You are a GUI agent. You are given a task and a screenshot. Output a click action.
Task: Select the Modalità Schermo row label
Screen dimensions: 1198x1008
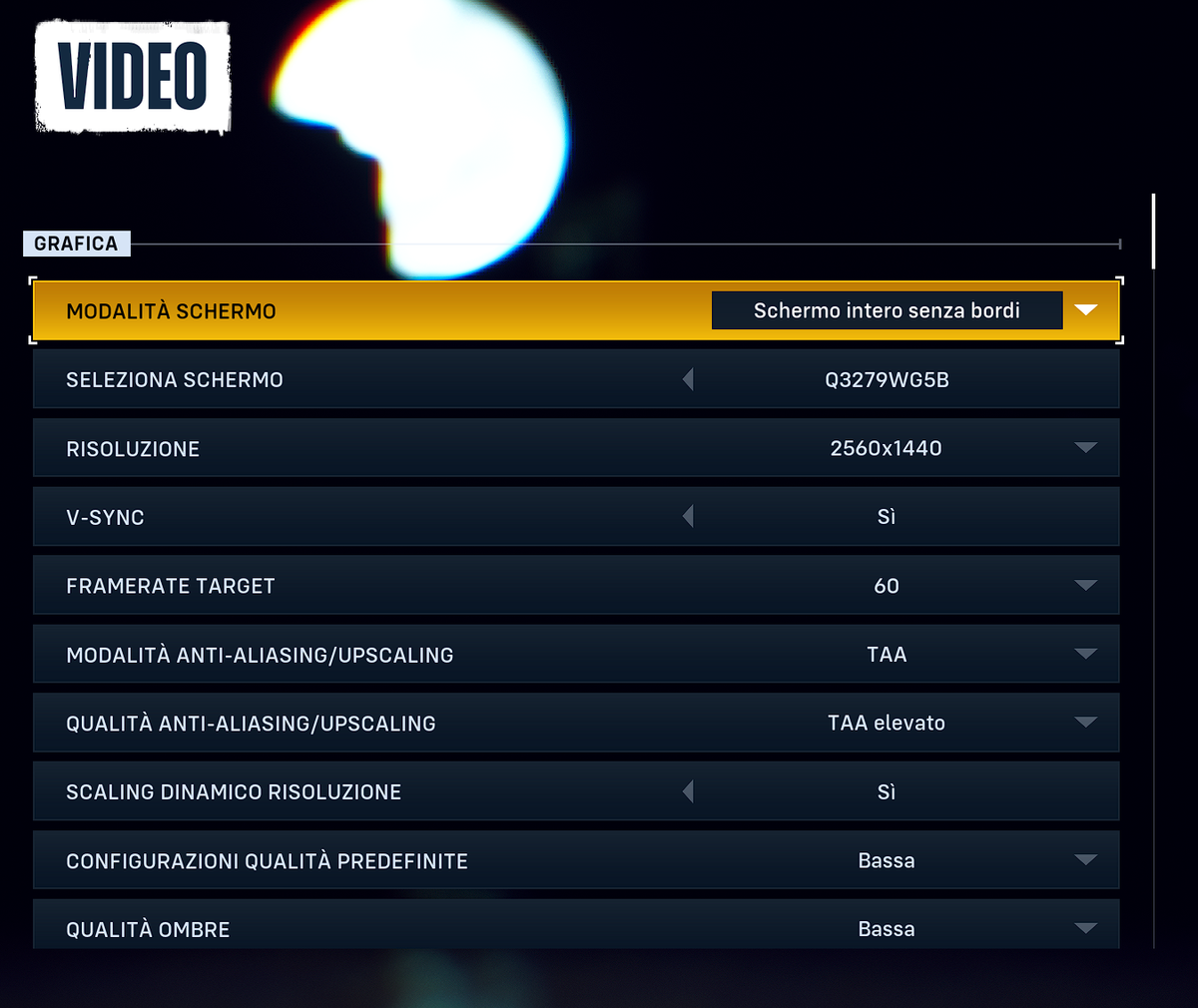pos(171,311)
